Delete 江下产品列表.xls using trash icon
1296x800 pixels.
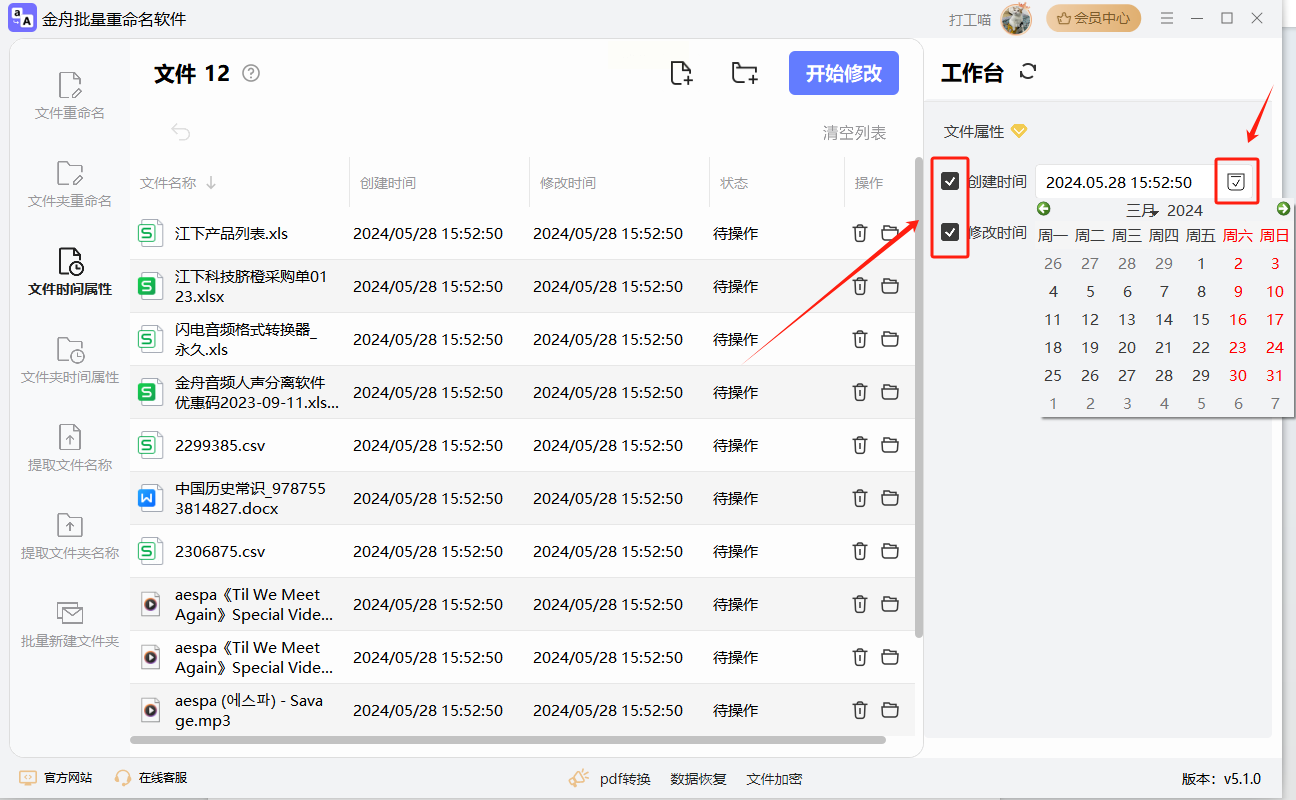(x=859, y=233)
